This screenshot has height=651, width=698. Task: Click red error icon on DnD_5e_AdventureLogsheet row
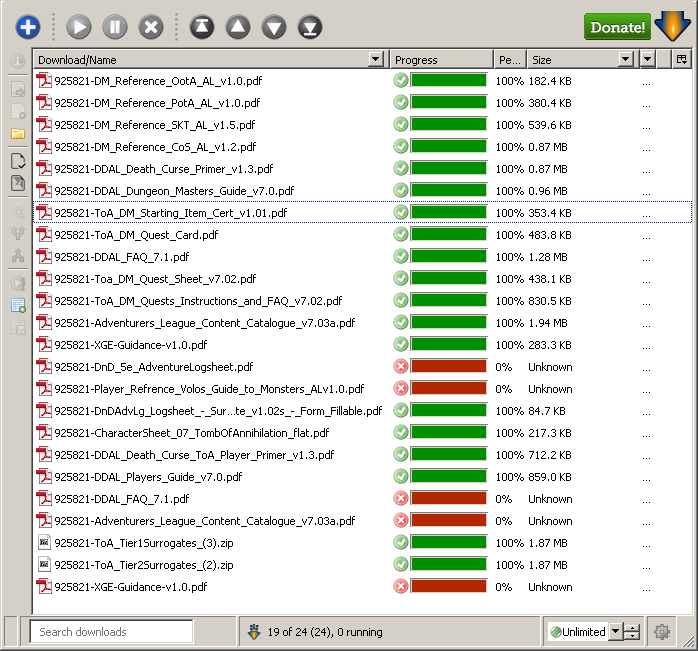[x=401, y=366]
